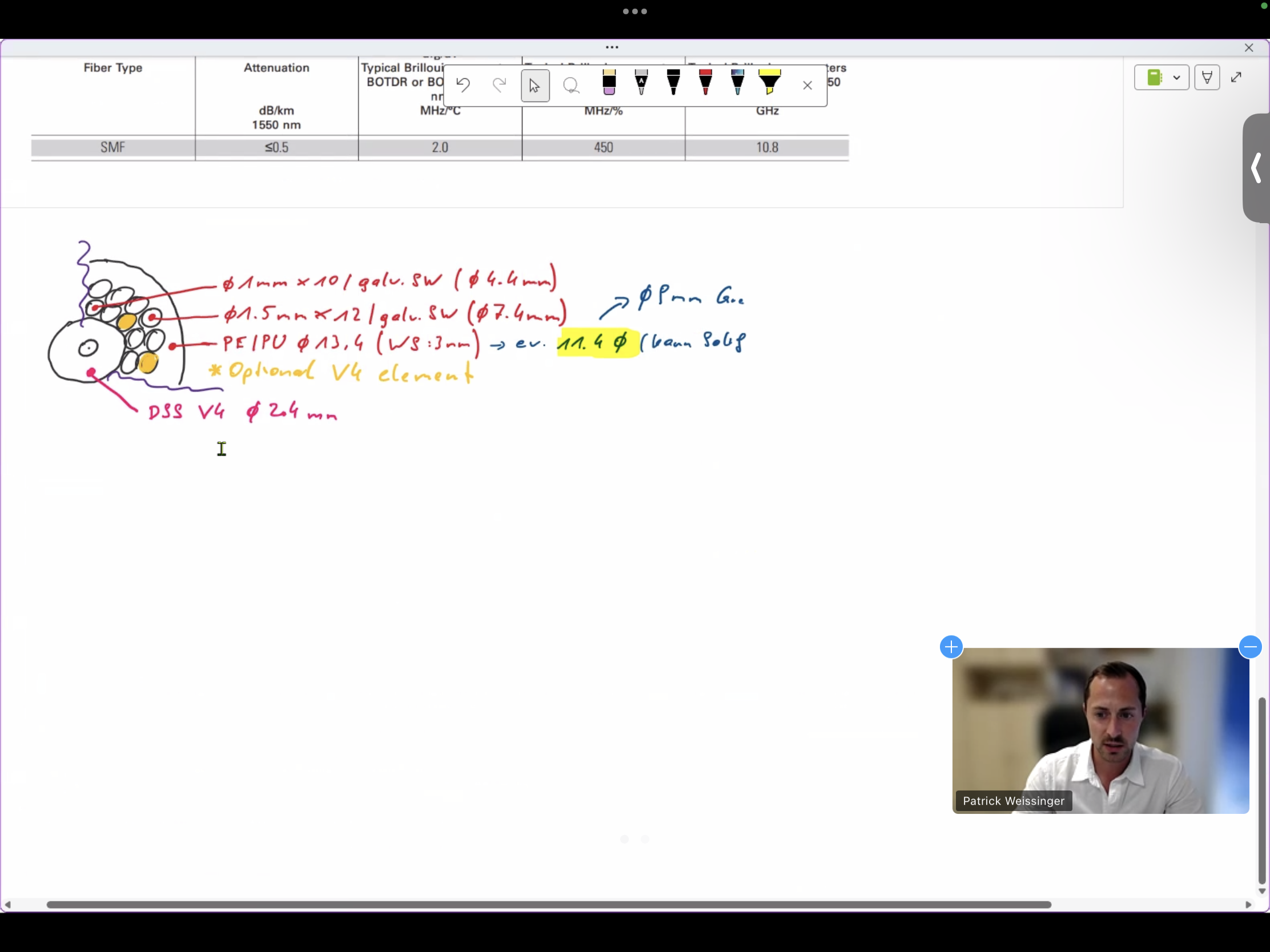Viewport: 1270px width, 952px height.
Task: Select the yellow highlighter
Action: pyautogui.click(x=770, y=83)
